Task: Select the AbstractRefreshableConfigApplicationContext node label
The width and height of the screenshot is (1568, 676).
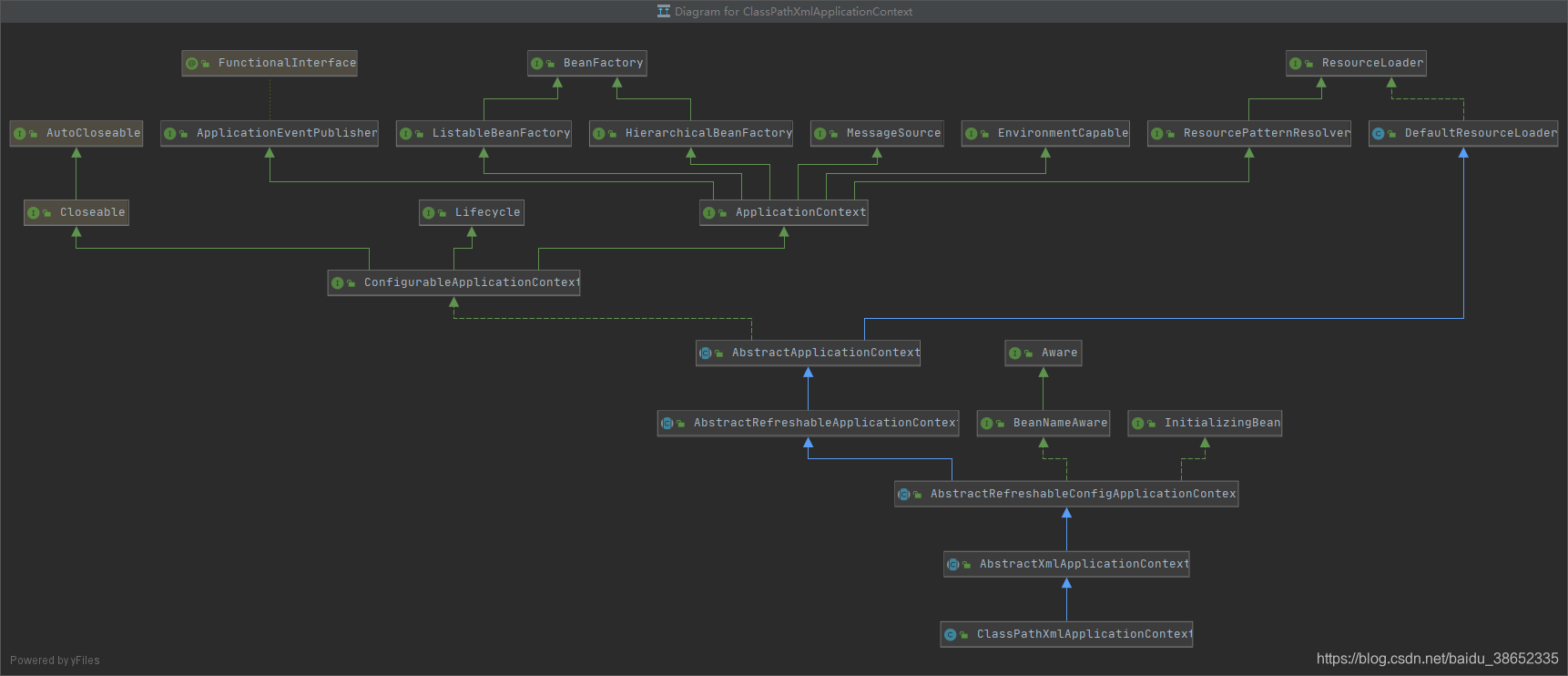Action: click(x=1083, y=494)
